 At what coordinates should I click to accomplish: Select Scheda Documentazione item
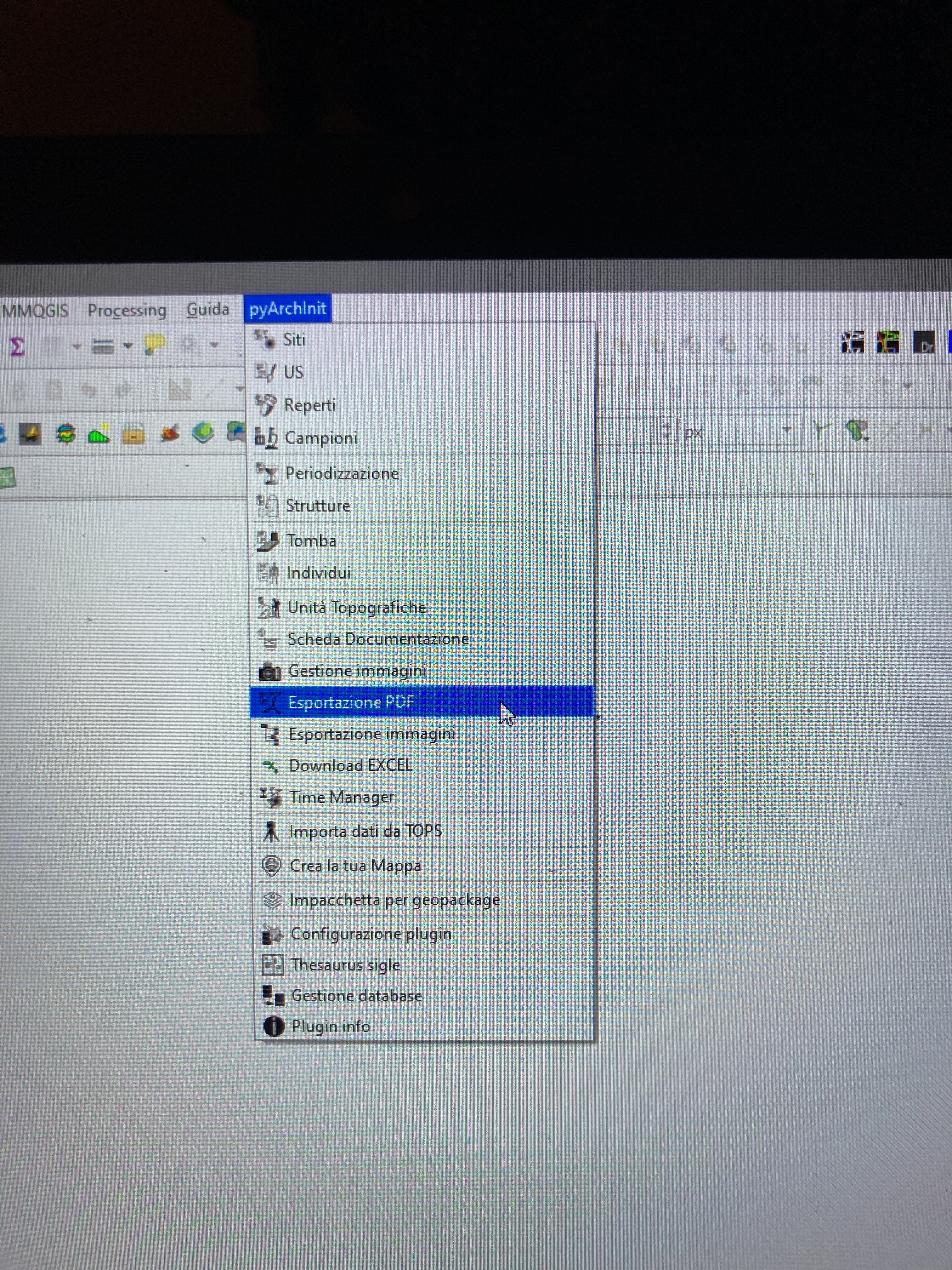click(422, 638)
